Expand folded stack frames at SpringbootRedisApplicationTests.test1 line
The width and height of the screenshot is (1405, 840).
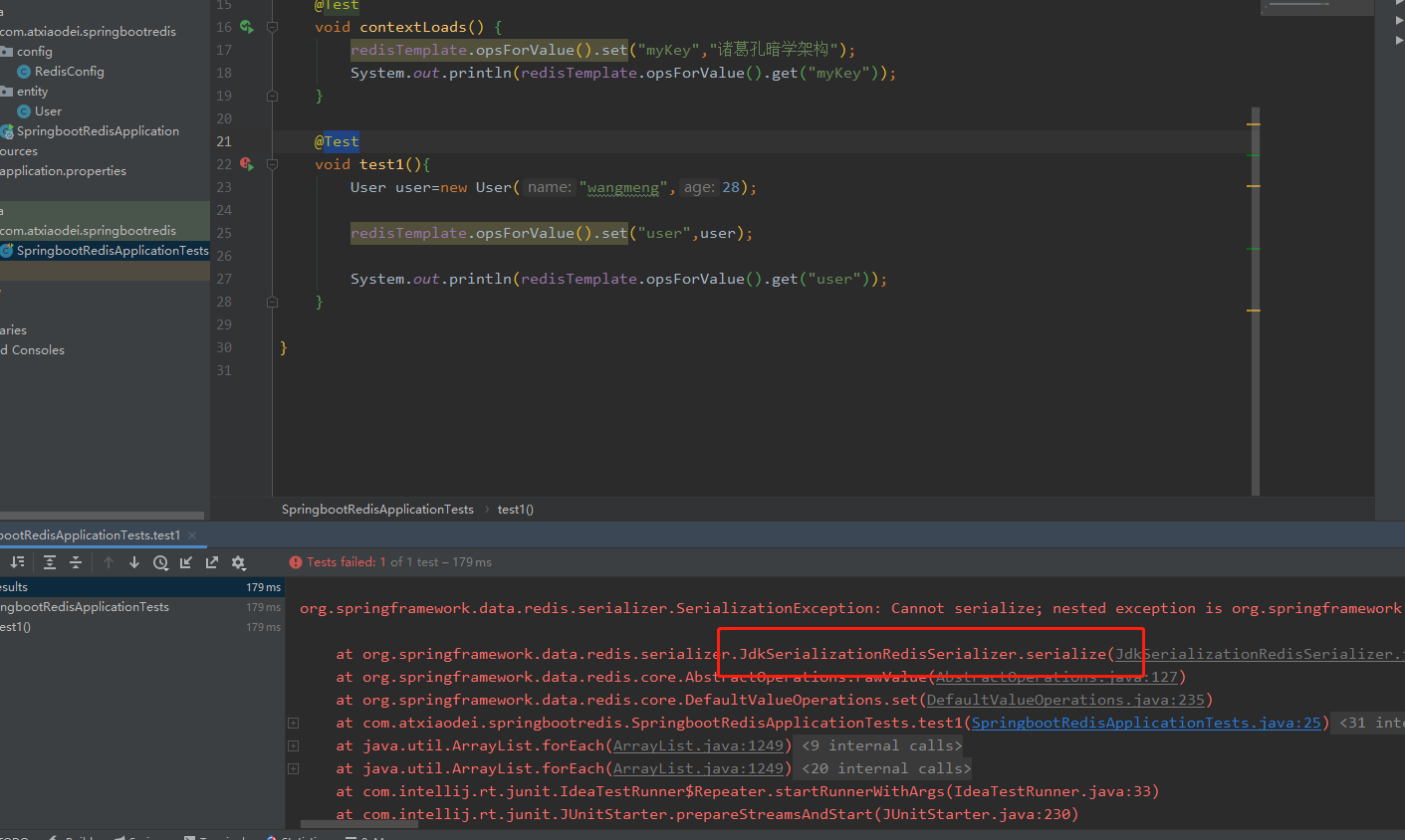293,723
